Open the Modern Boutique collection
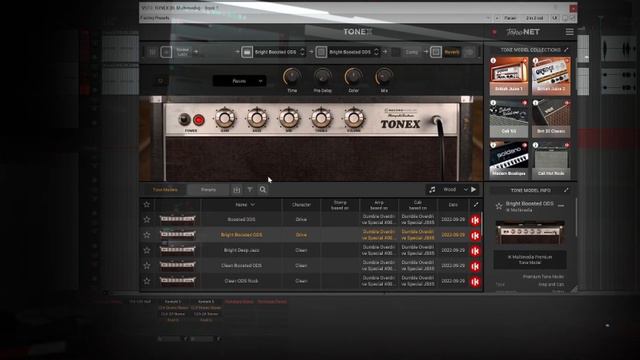640x360 pixels. click(509, 160)
